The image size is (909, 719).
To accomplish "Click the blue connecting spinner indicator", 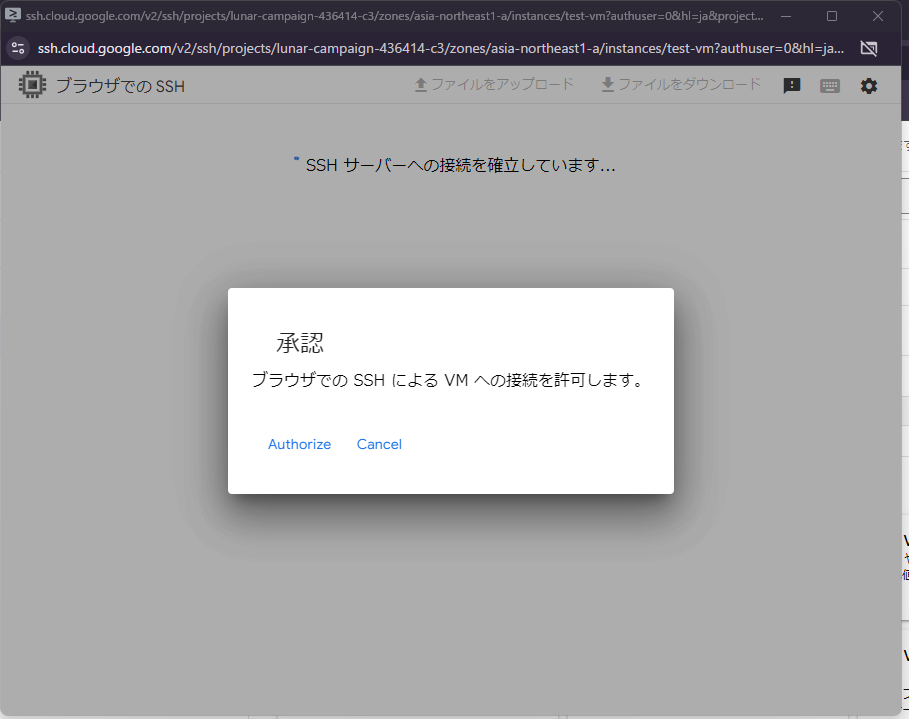I will pyautogui.click(x=295, y=160).
